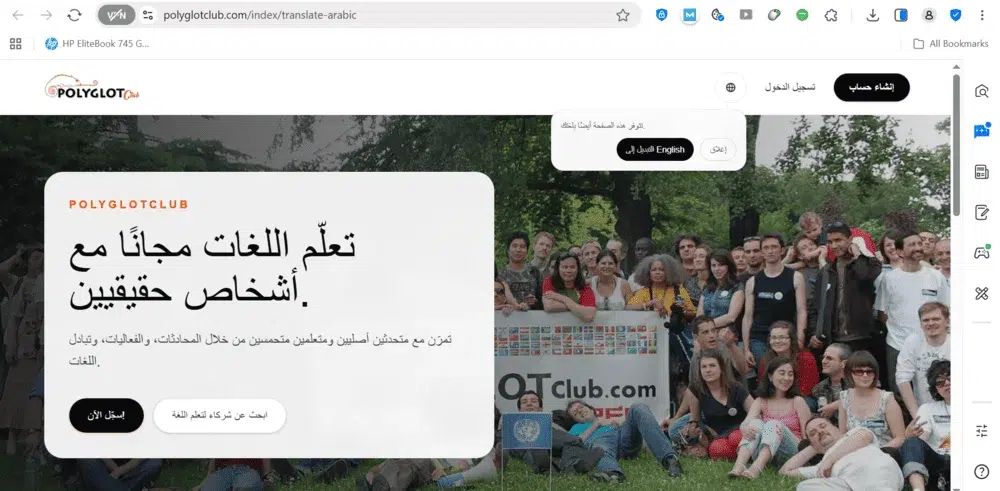The image size is (1000, 491).
Task: Open the gray media player extension icon
Action: tap(746, 15)
